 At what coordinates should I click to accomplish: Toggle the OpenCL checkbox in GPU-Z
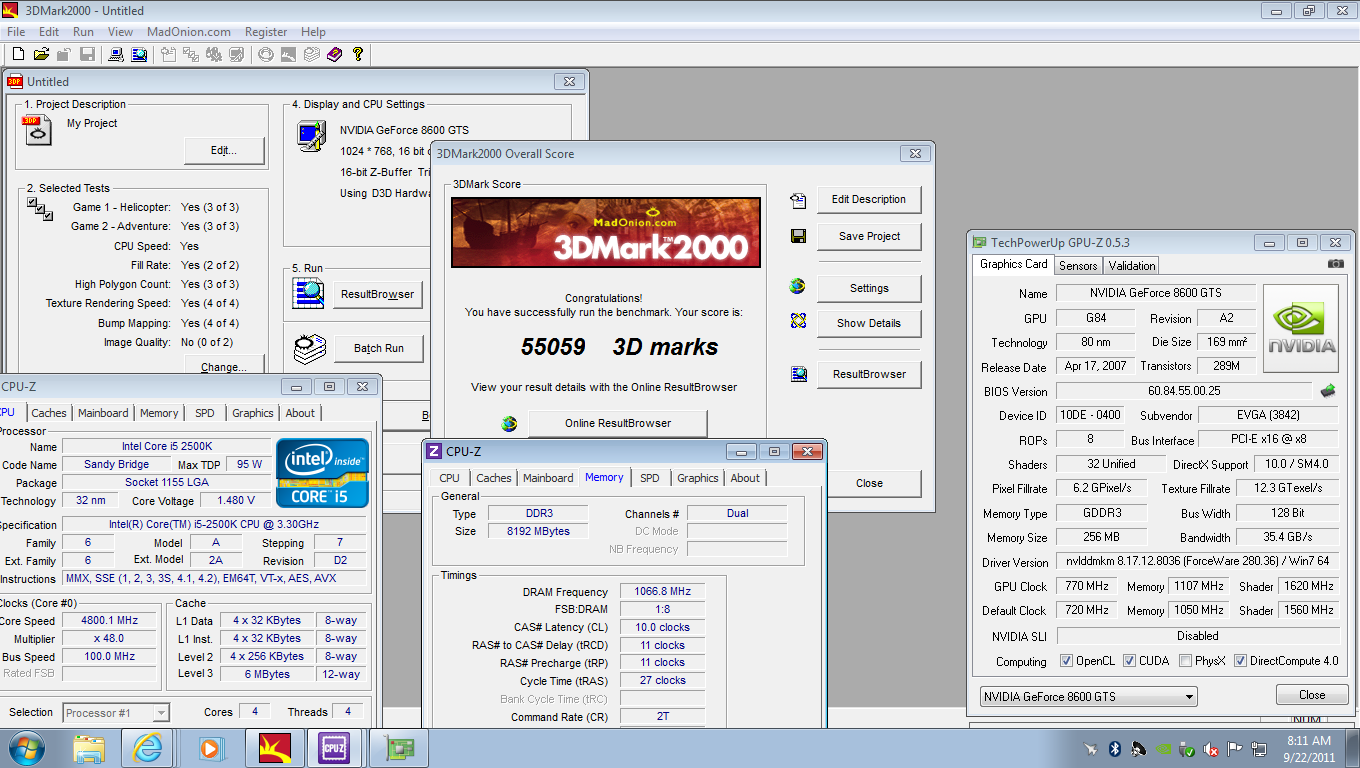(x=1069, y=661)
